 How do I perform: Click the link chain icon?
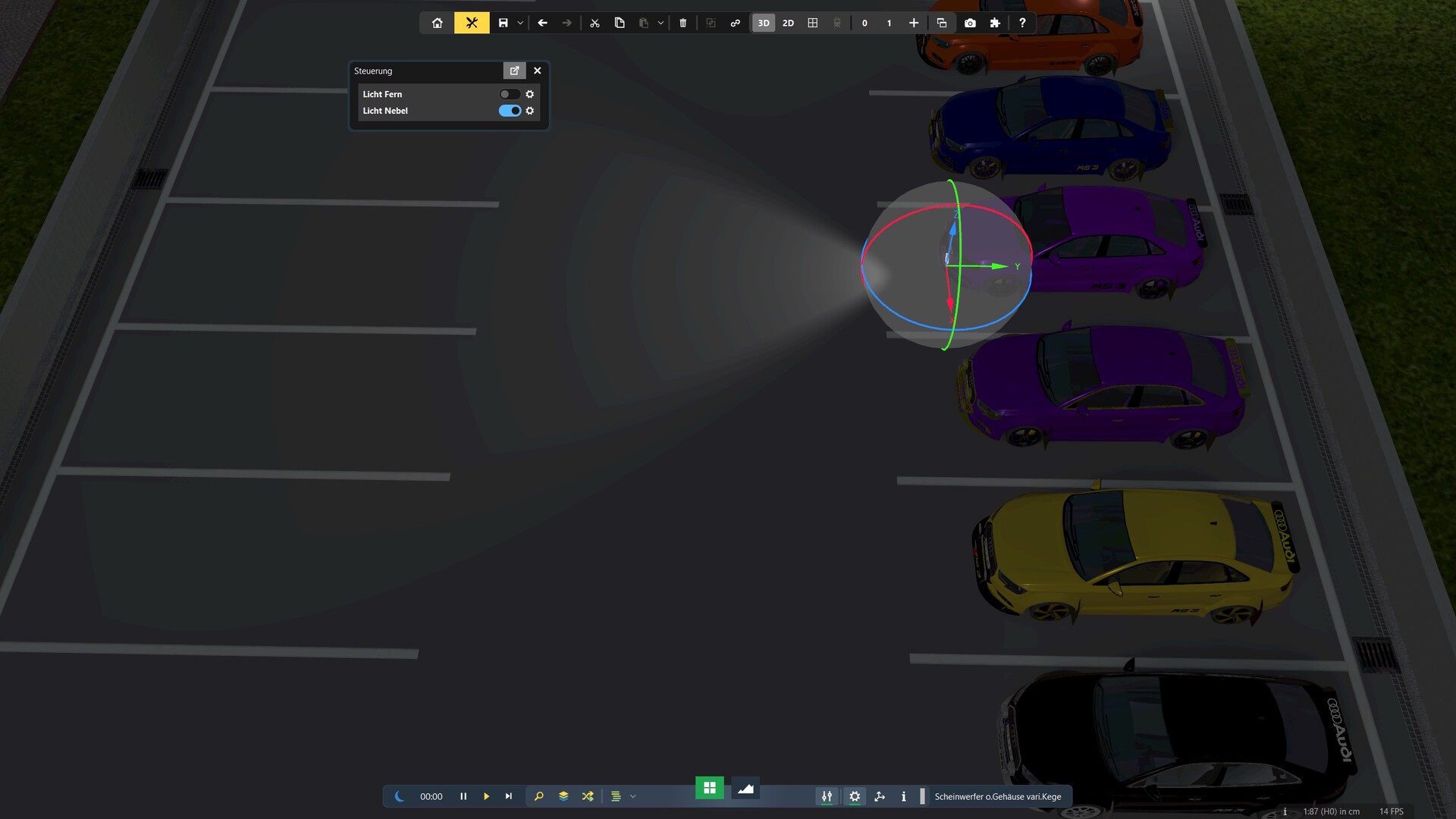(x=735, y=23)
